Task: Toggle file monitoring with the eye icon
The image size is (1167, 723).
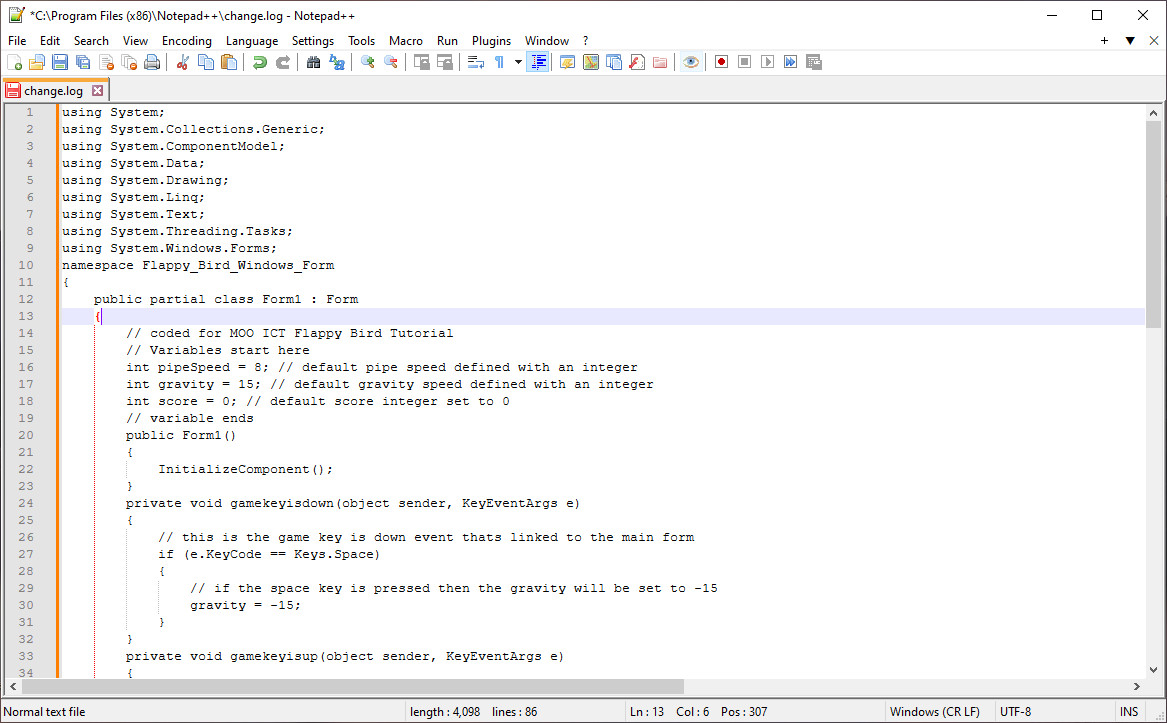Action: tap(691, 61)
